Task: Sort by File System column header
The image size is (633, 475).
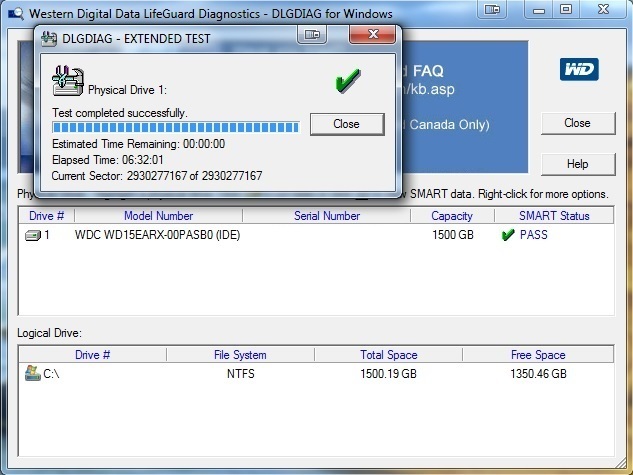Action: pyautogui.click(x=240, y=355)
